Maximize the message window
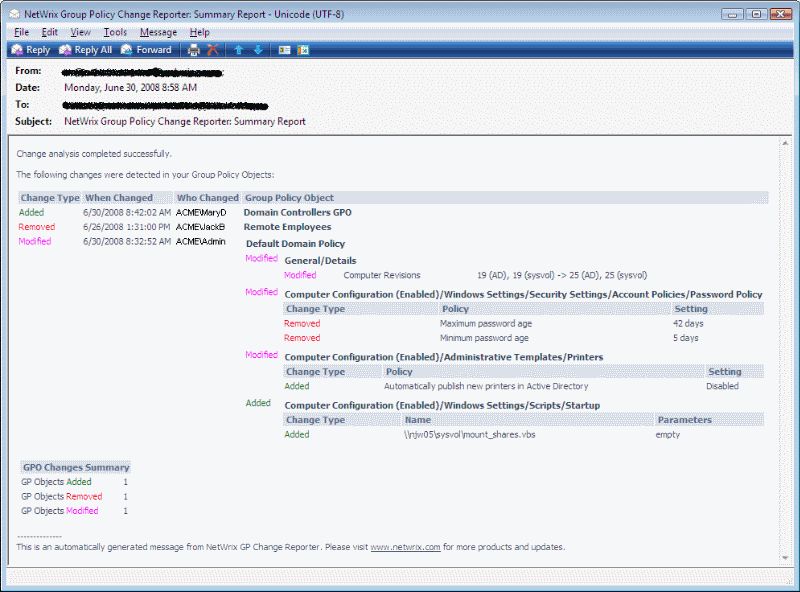 (756, 13)
